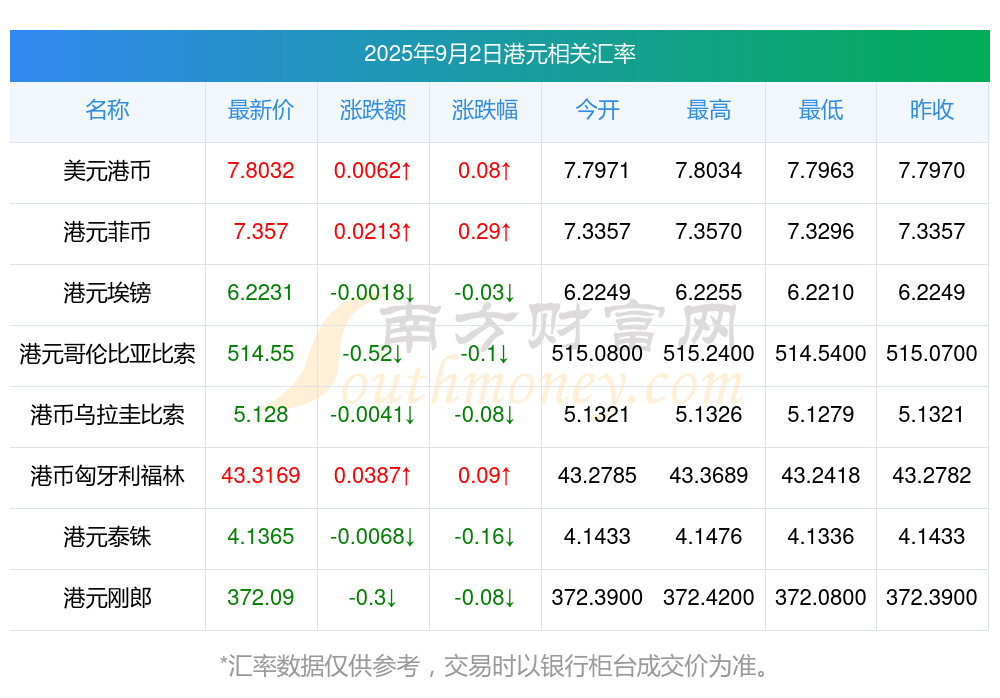Click the low value 7.3296
Screen dimensions: 1000x698
click(x=821, y=232)
